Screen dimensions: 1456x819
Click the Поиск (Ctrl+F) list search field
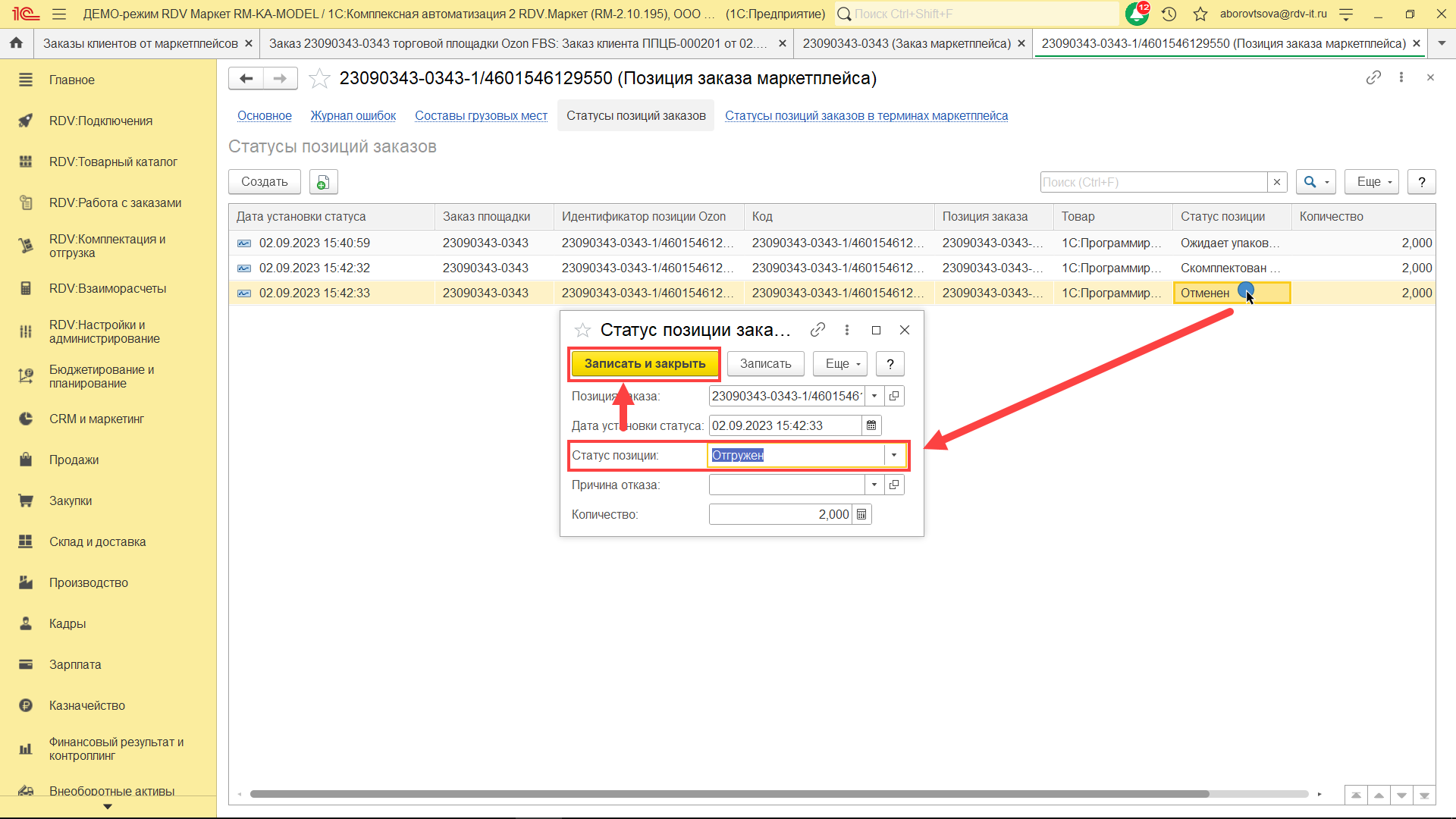click(1153, 182)
